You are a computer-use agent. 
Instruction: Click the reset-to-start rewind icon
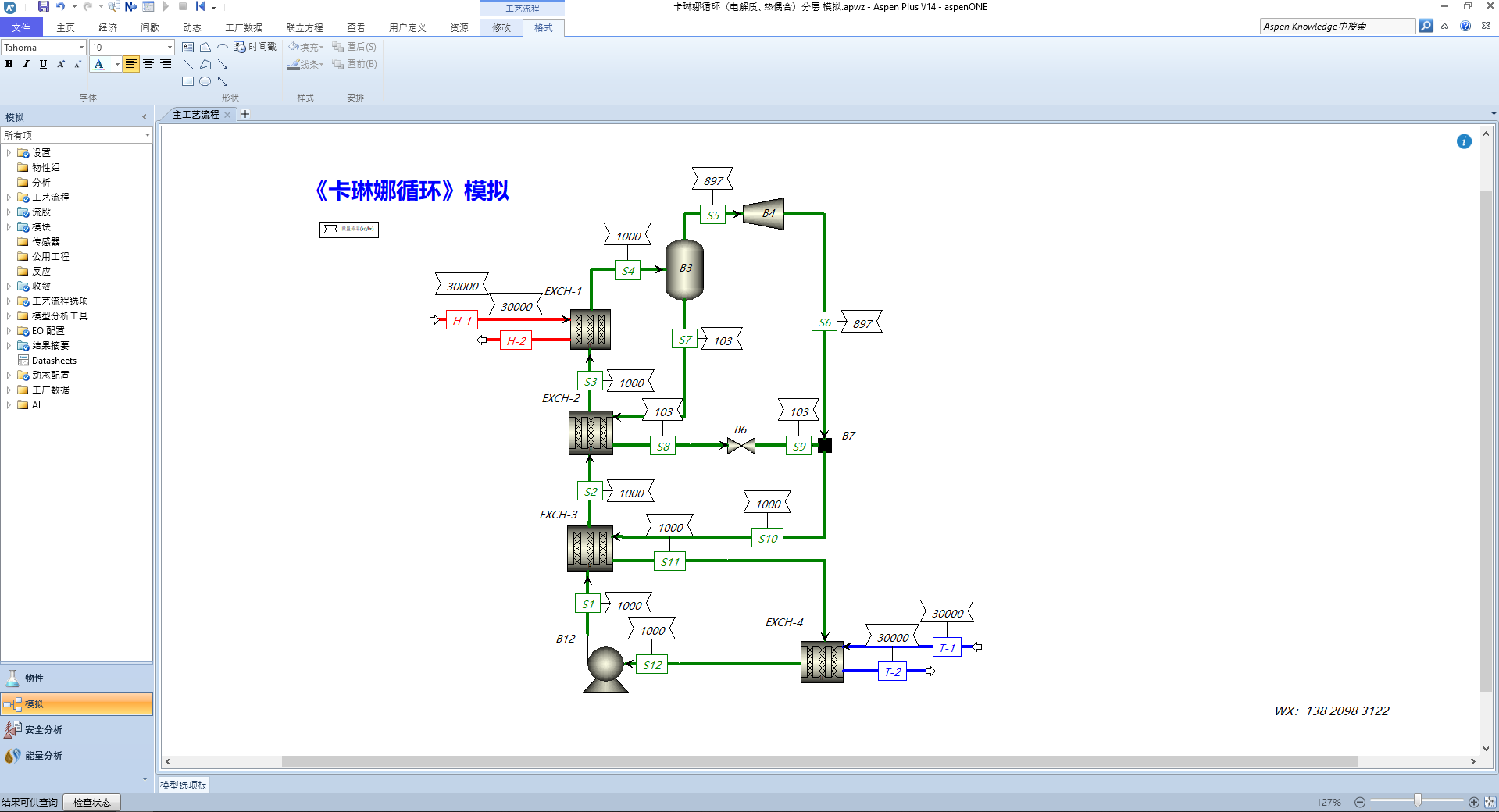201,6
